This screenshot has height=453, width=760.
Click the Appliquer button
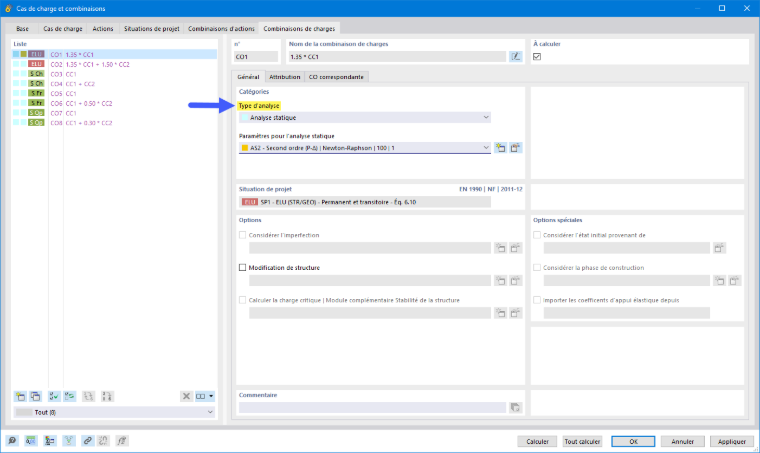tap(731, 441)
